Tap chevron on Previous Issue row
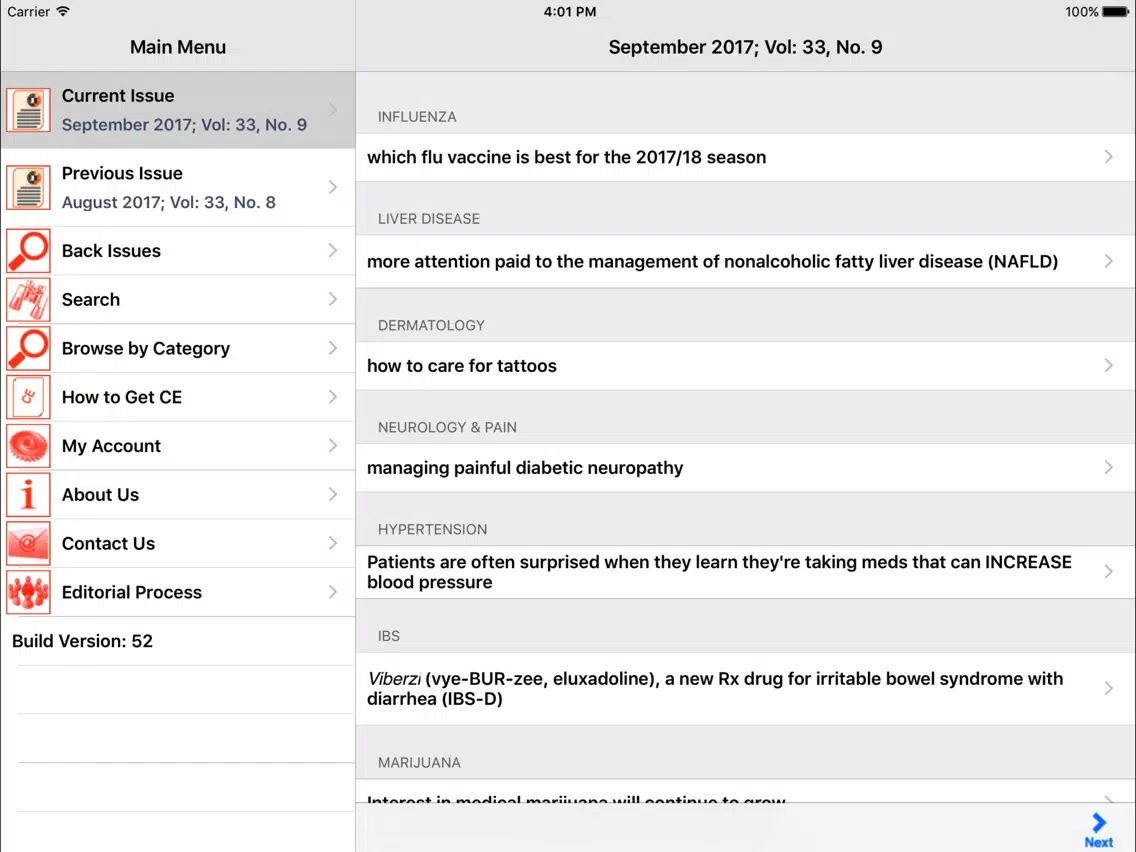This screenshot has height=852, width=1136. [x=333, y=188]
